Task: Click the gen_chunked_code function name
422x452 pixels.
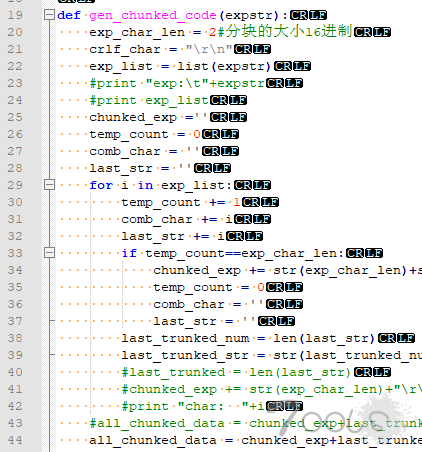Action: (153, 15)
